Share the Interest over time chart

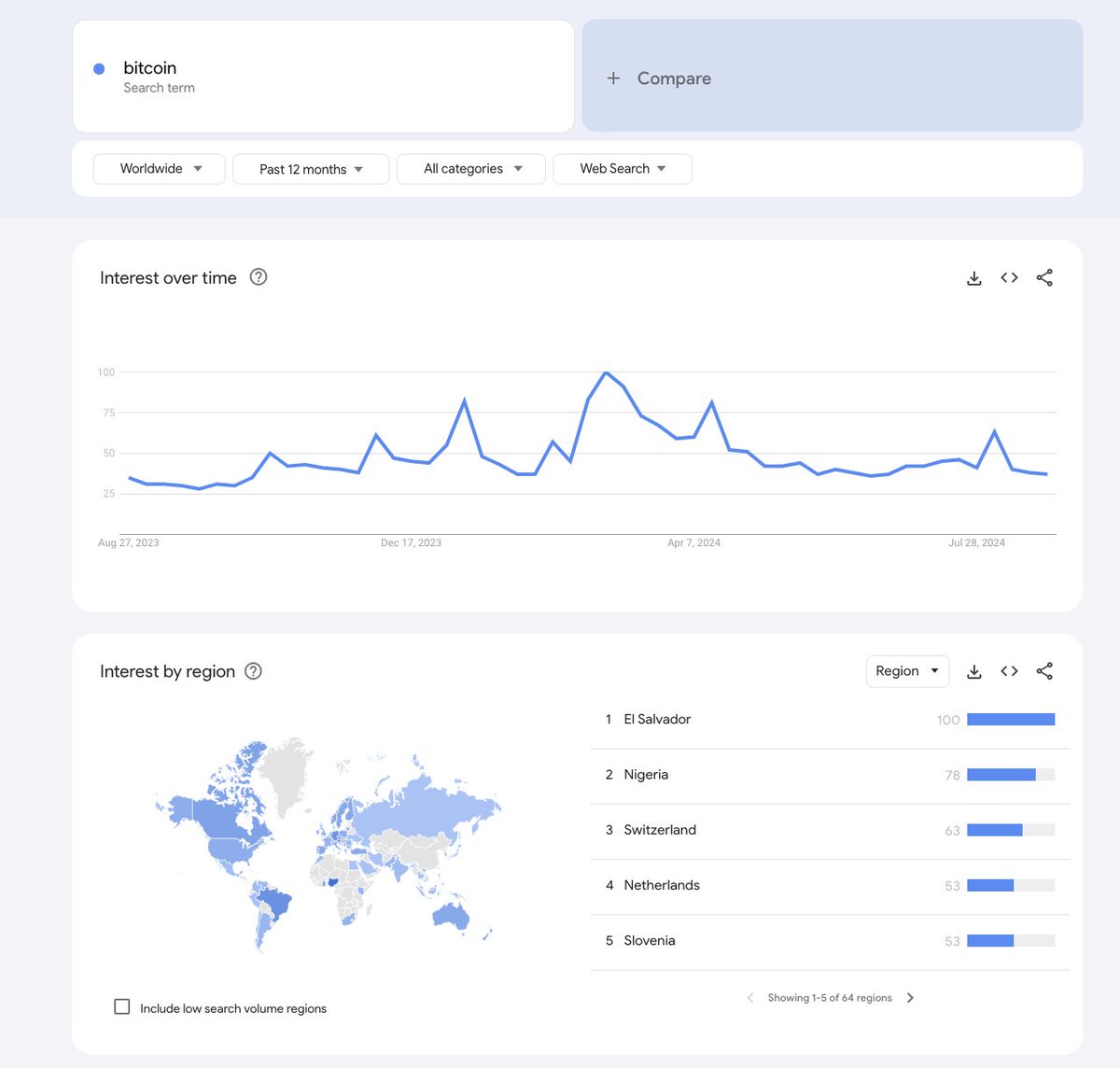coord(1044,278)
